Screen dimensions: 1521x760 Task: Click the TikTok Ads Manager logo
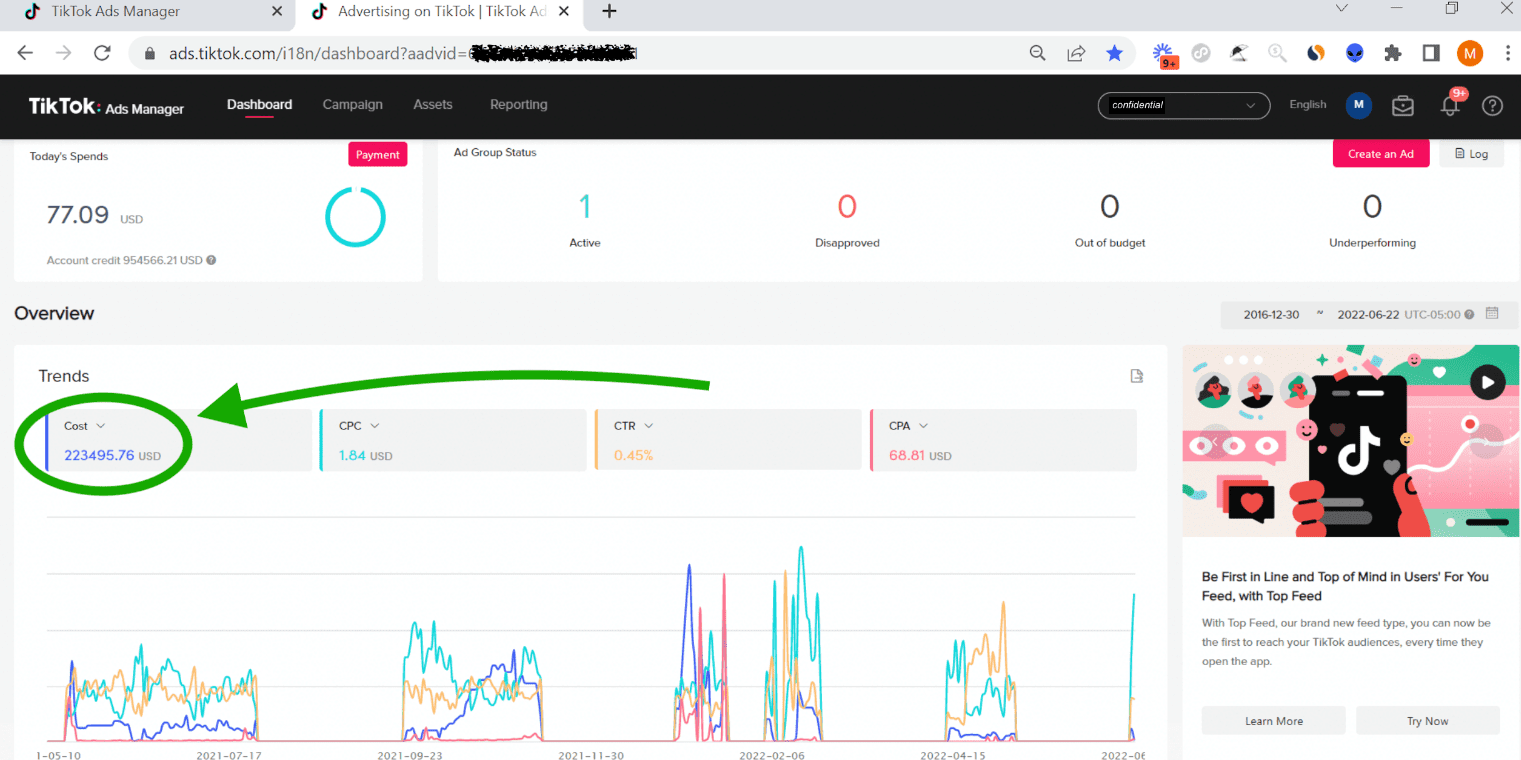coord(106,106)
